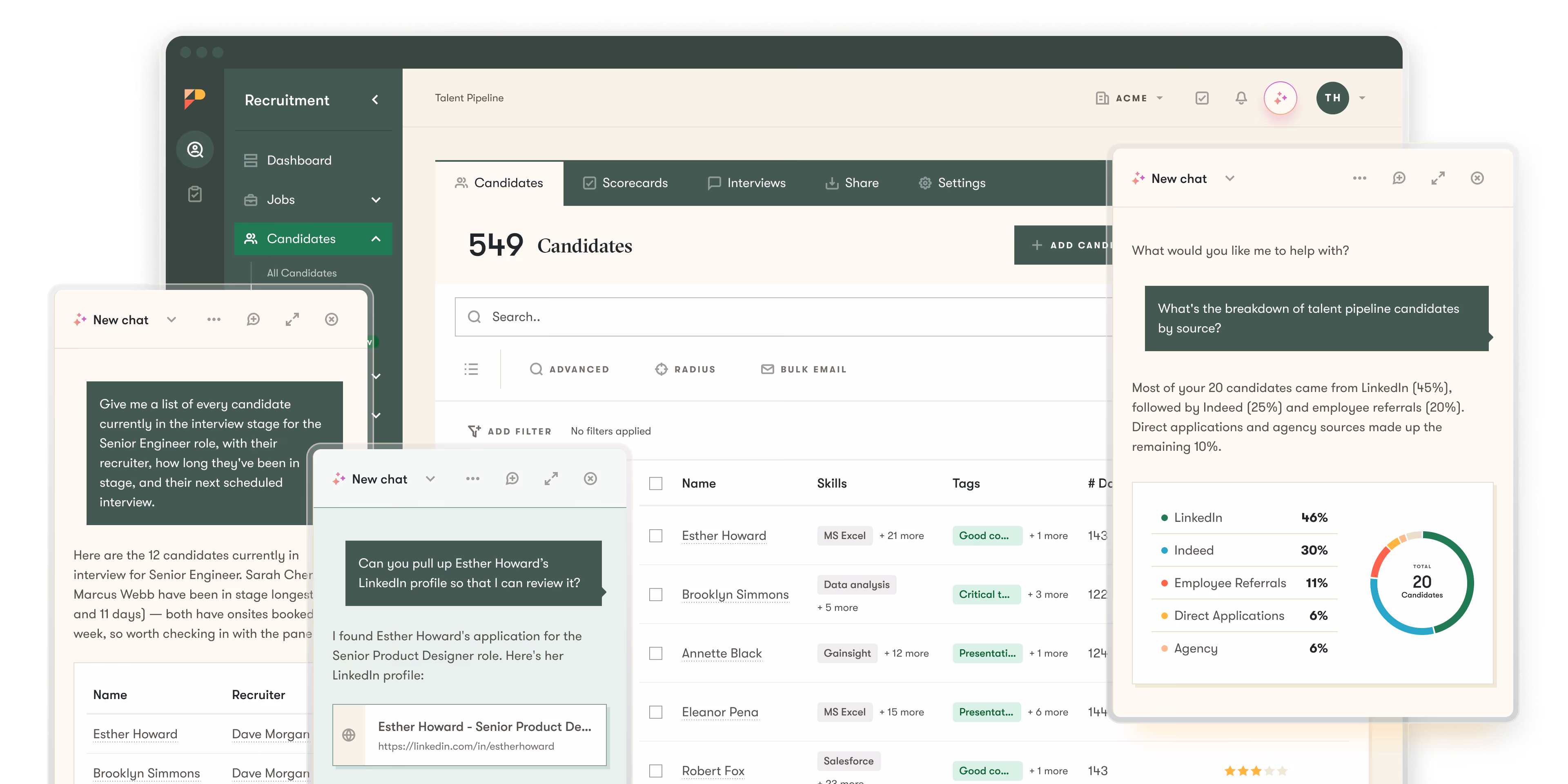Check the Annette Black row checkbox
The image size is (1568, 784).
(655, 654)
